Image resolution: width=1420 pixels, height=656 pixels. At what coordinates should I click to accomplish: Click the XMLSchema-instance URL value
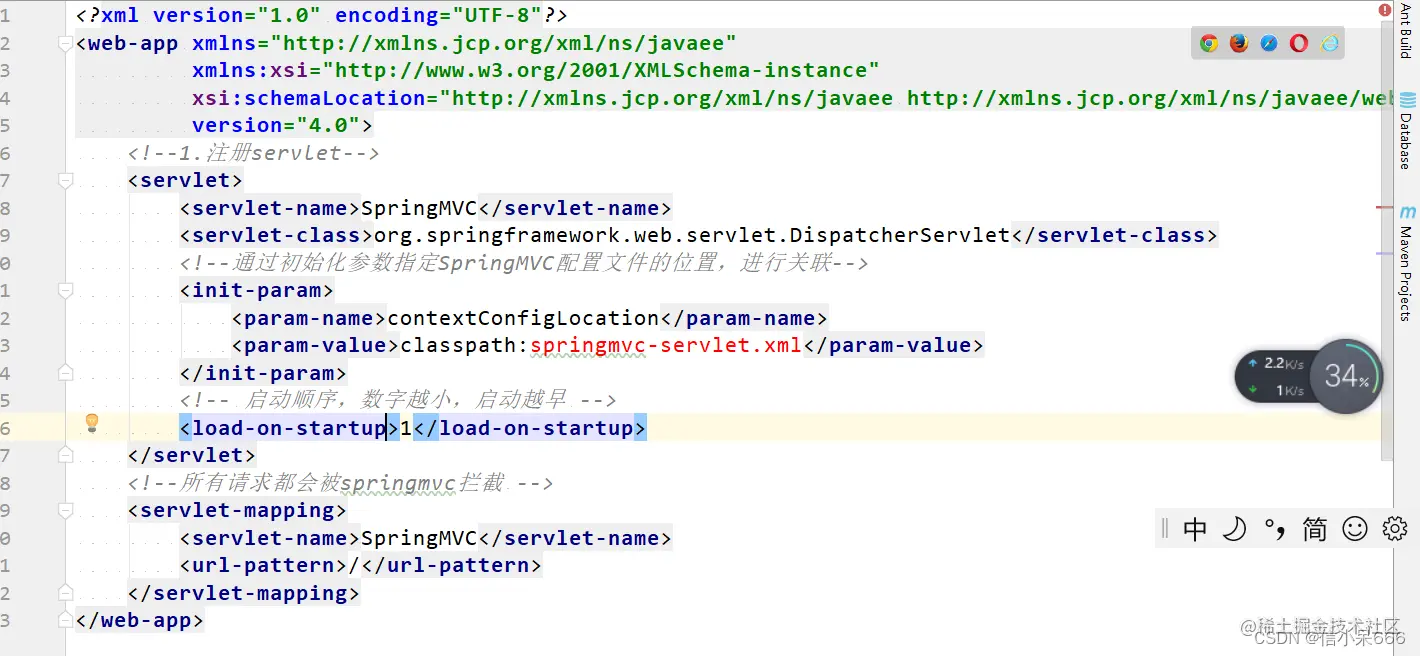click(x=600, y=70)
